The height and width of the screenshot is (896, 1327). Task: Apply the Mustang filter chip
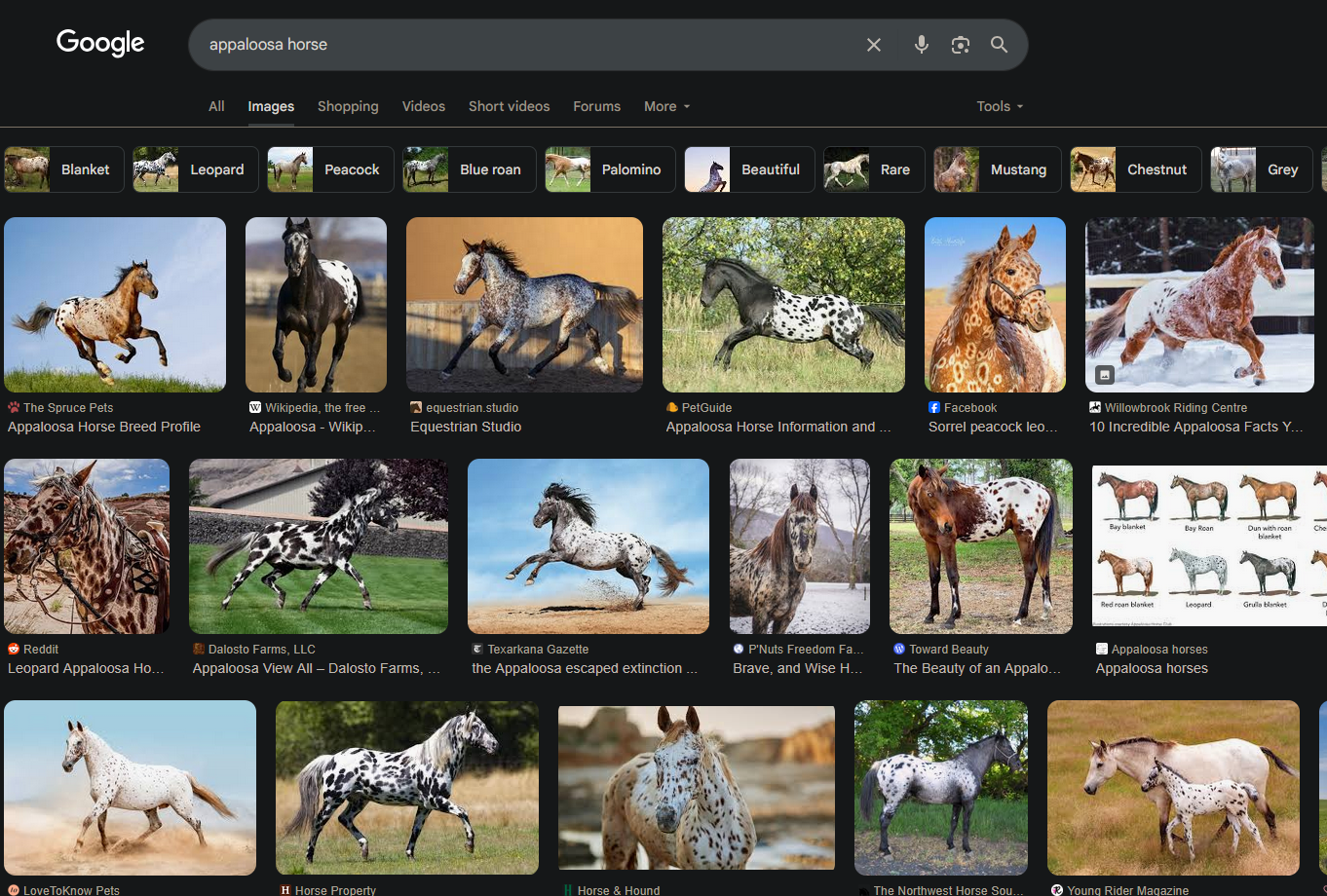click(998, 169)
